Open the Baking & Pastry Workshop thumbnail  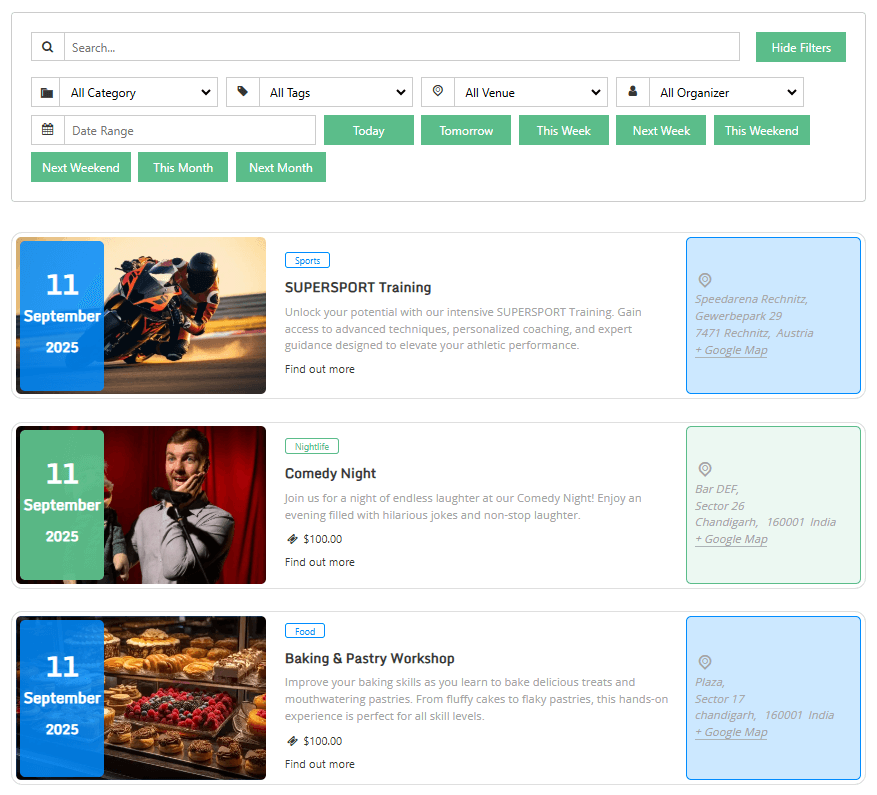click(185, 698)
